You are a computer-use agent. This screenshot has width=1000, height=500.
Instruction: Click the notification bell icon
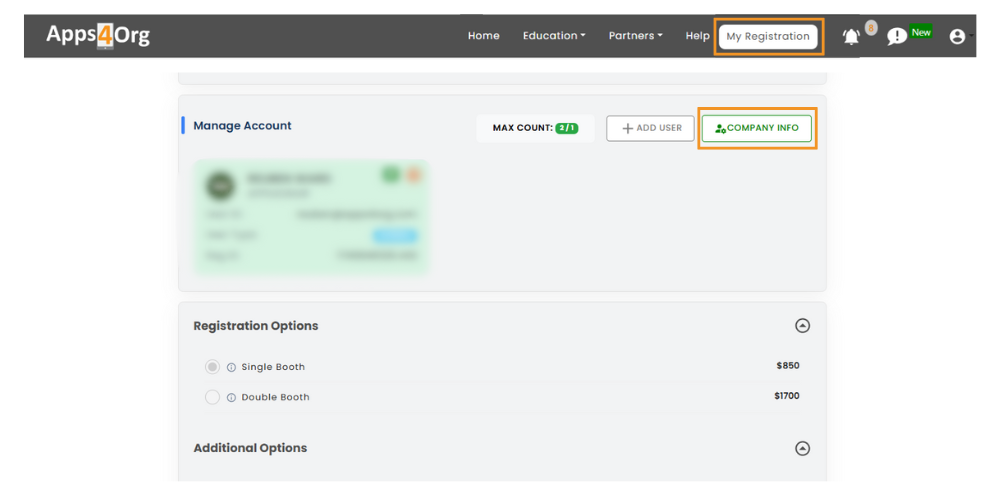click(851, 37)
